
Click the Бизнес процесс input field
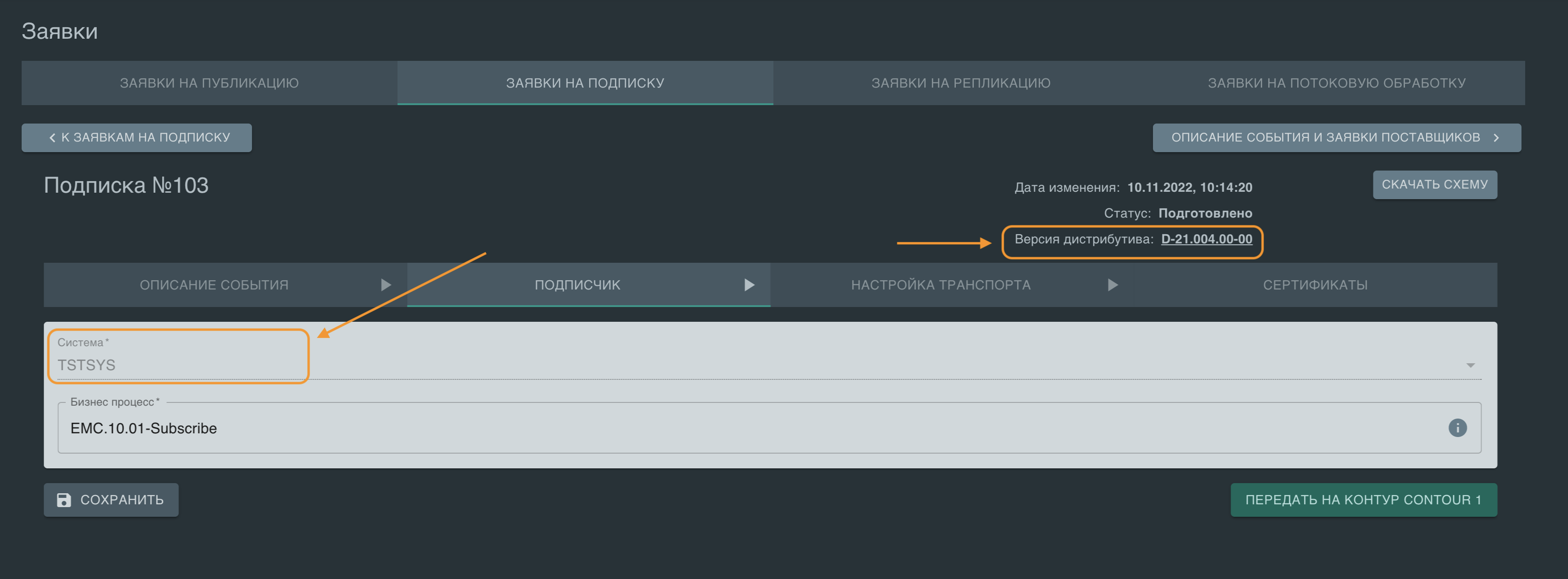731,428
